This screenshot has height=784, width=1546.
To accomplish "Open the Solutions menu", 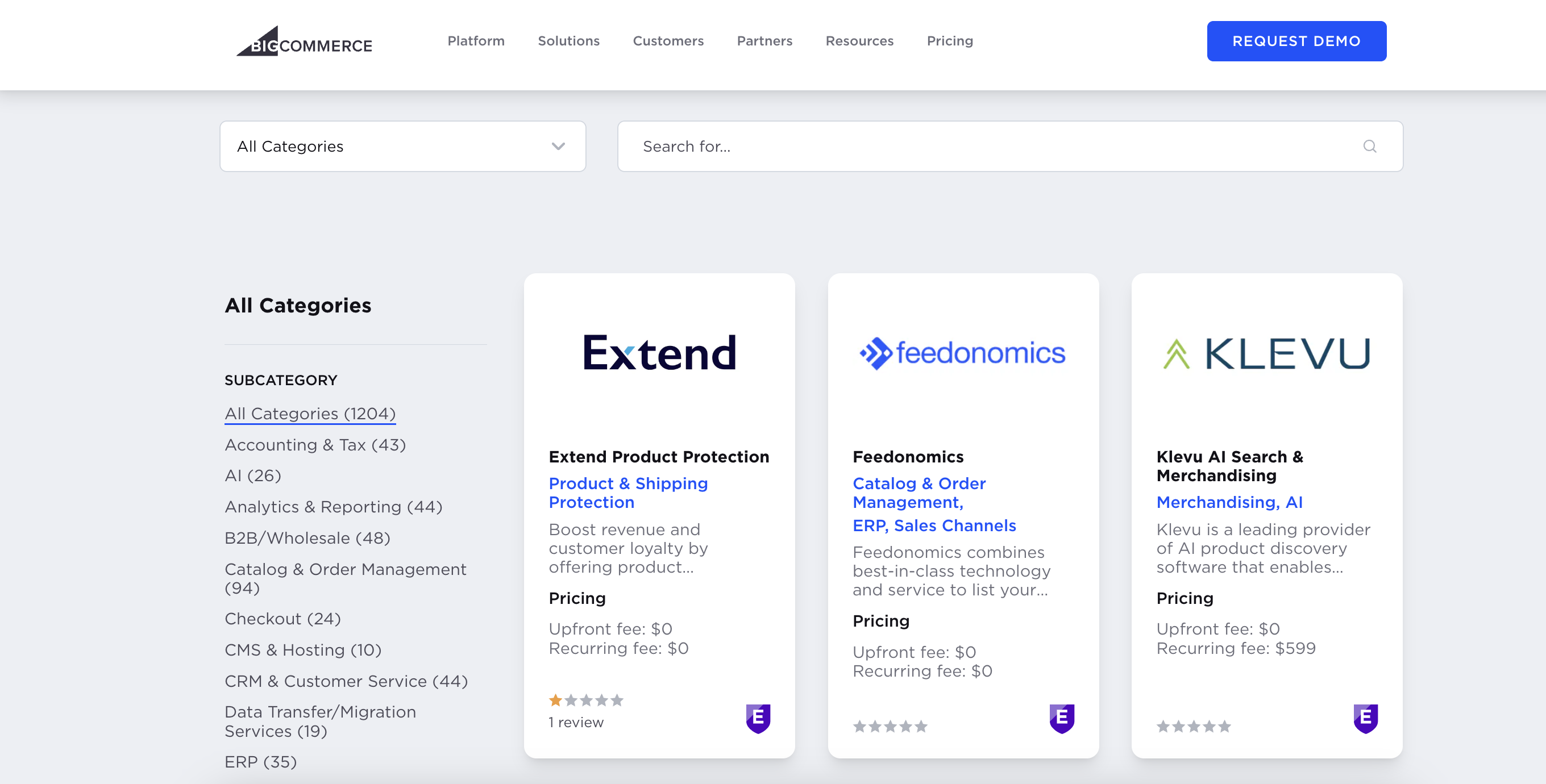I will point(568,41).
